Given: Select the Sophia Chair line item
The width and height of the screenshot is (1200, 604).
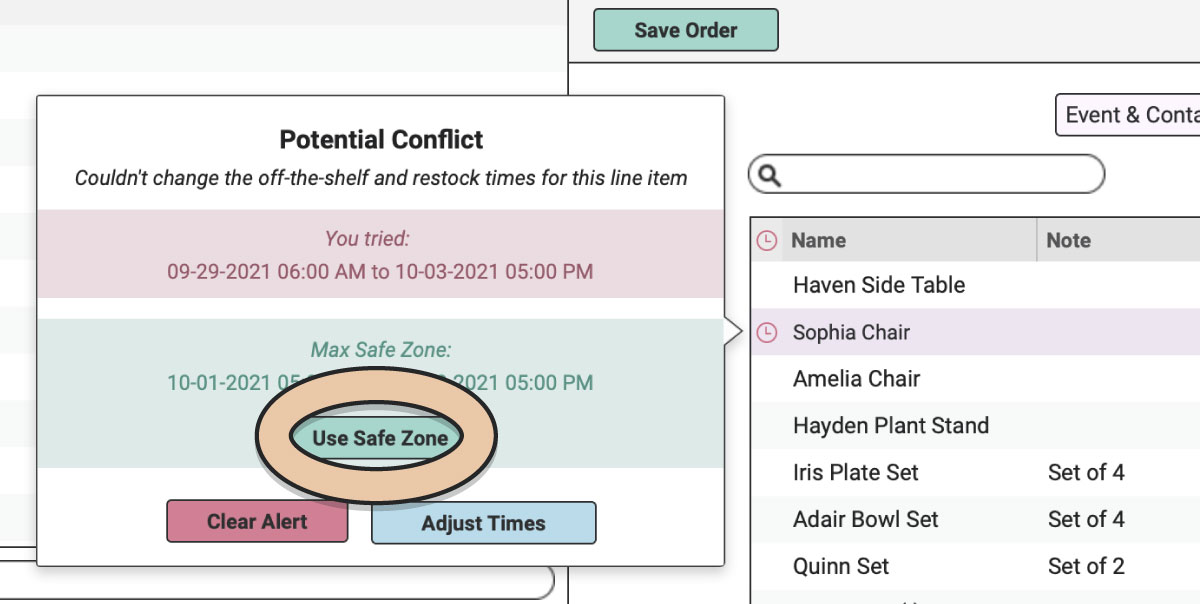Looking at the screenshot, I should 975,332.
